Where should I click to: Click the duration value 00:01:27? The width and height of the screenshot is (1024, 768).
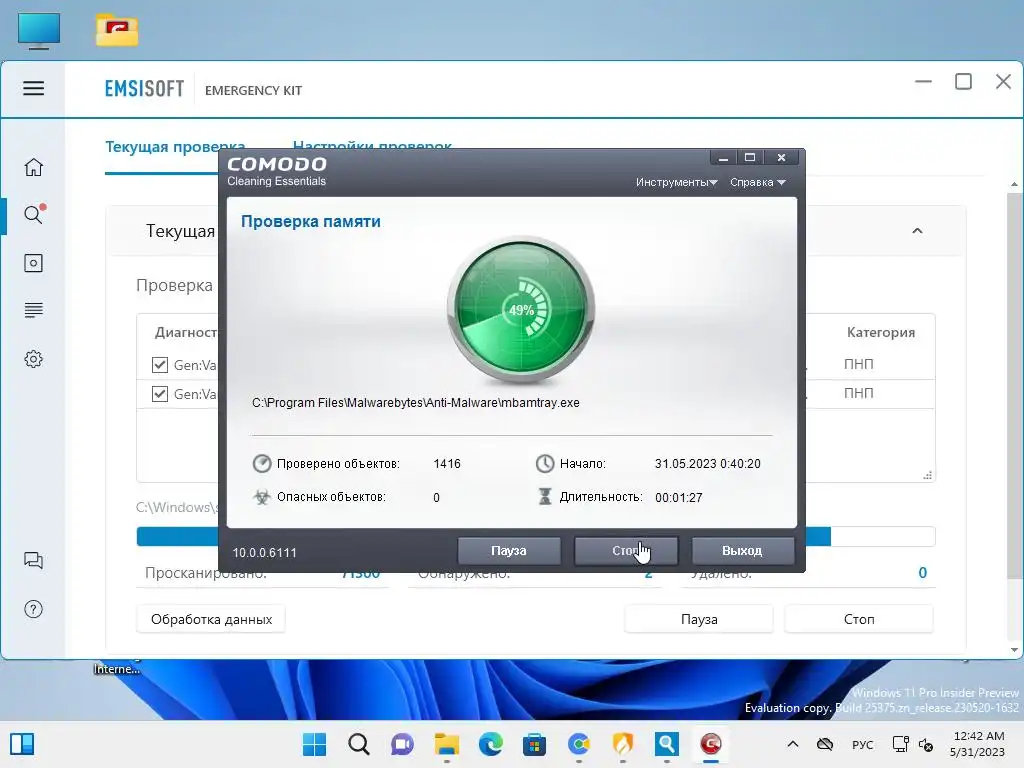679,498
